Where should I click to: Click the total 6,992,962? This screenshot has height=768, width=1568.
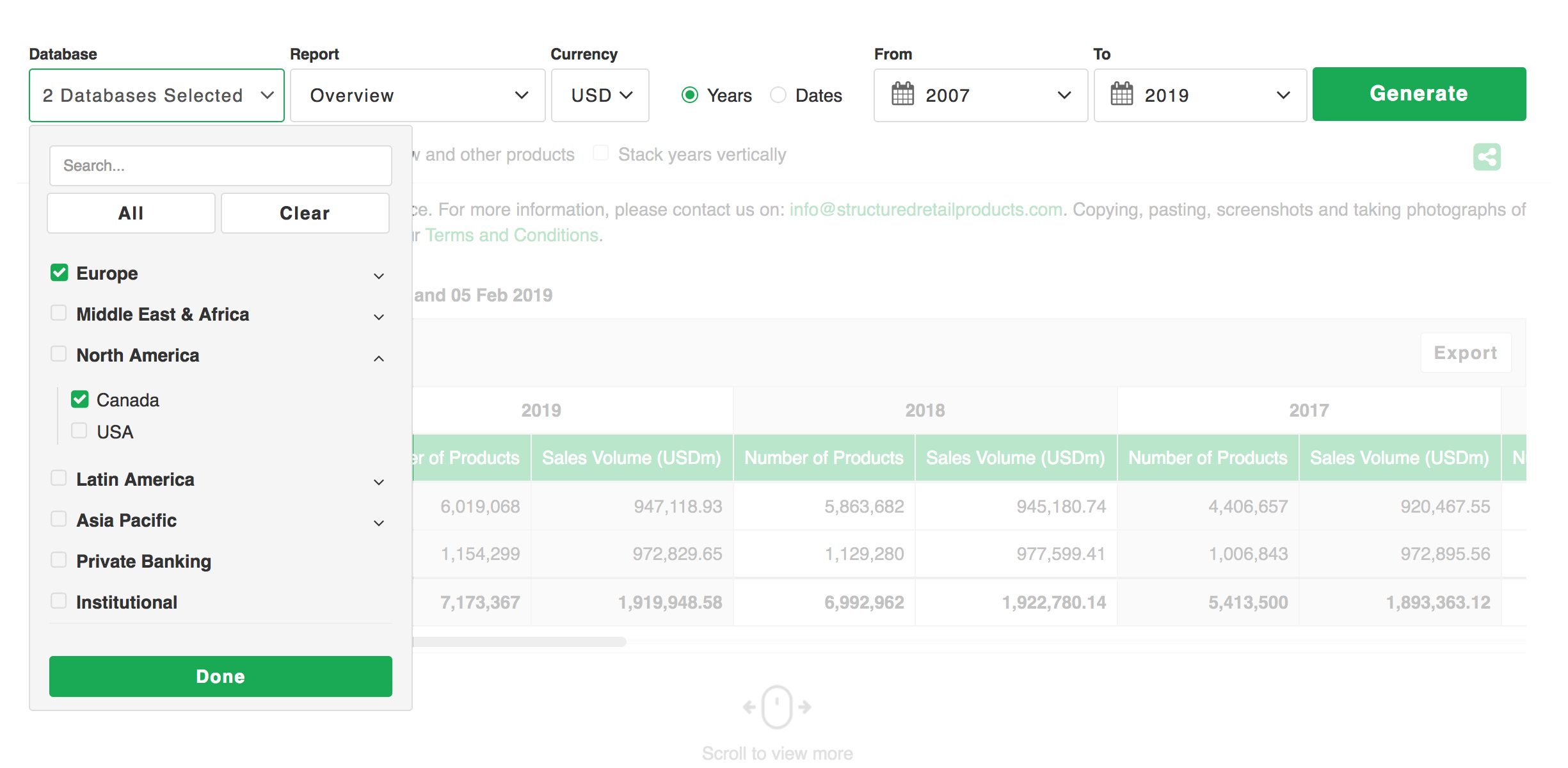864,602
